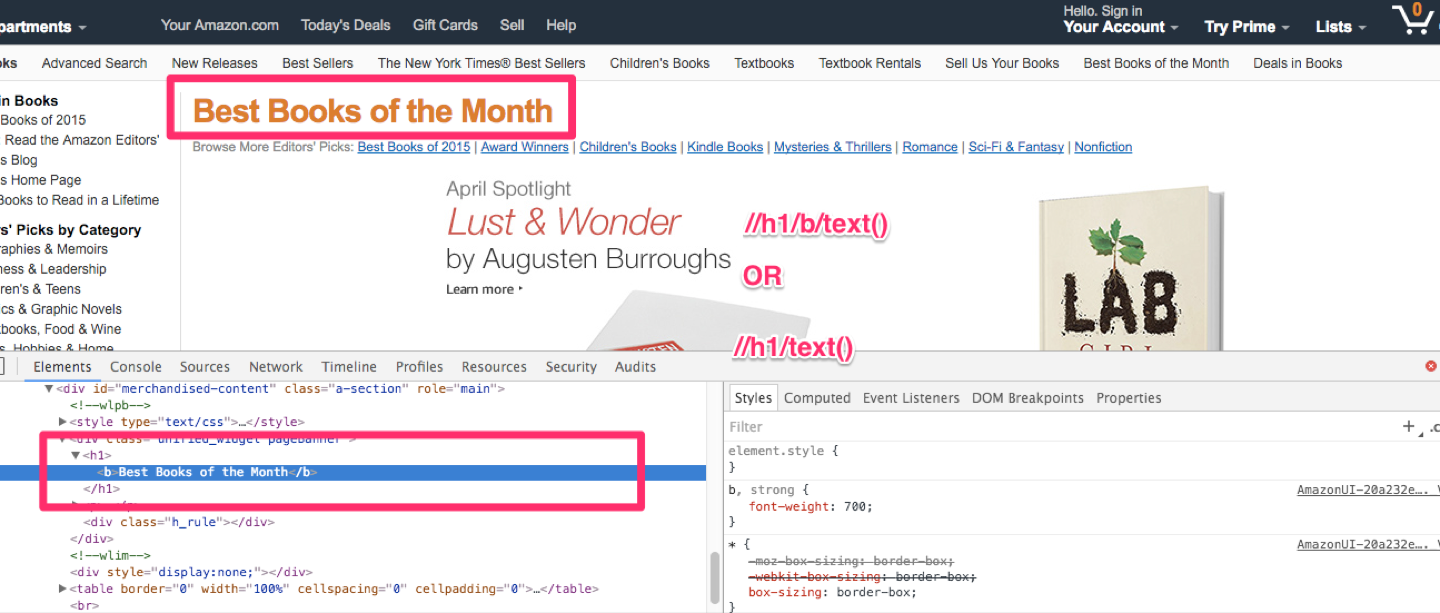Switch to the Properties tab
The image size is (1440, 613).
pyautogui.click(x=1129, y=398)
